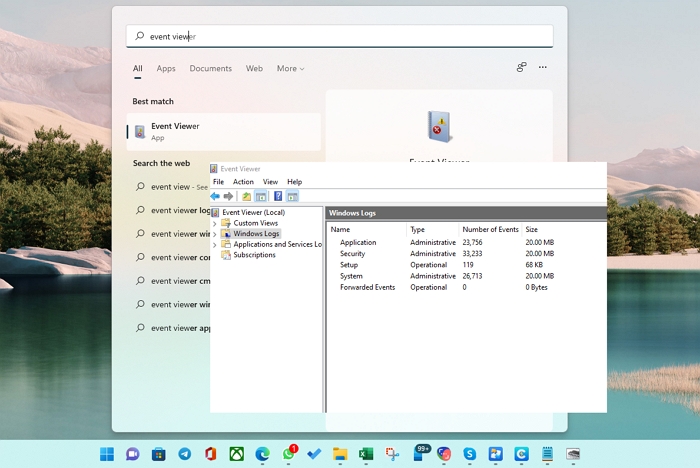Switch to the Apps search tab
Screen dimensions: 700x468
point(166,68)
